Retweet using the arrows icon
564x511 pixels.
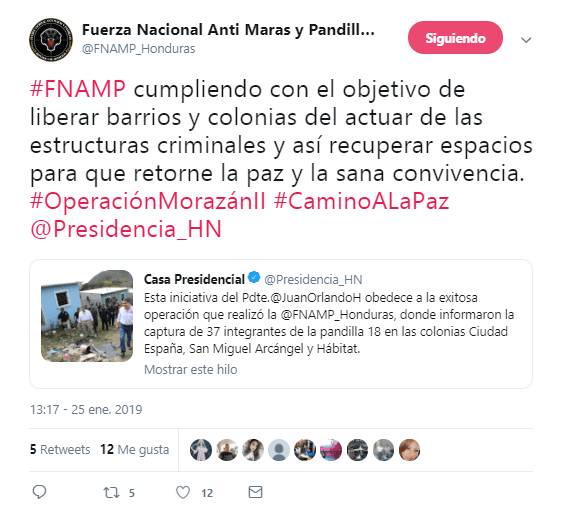[x=111, y=492]
